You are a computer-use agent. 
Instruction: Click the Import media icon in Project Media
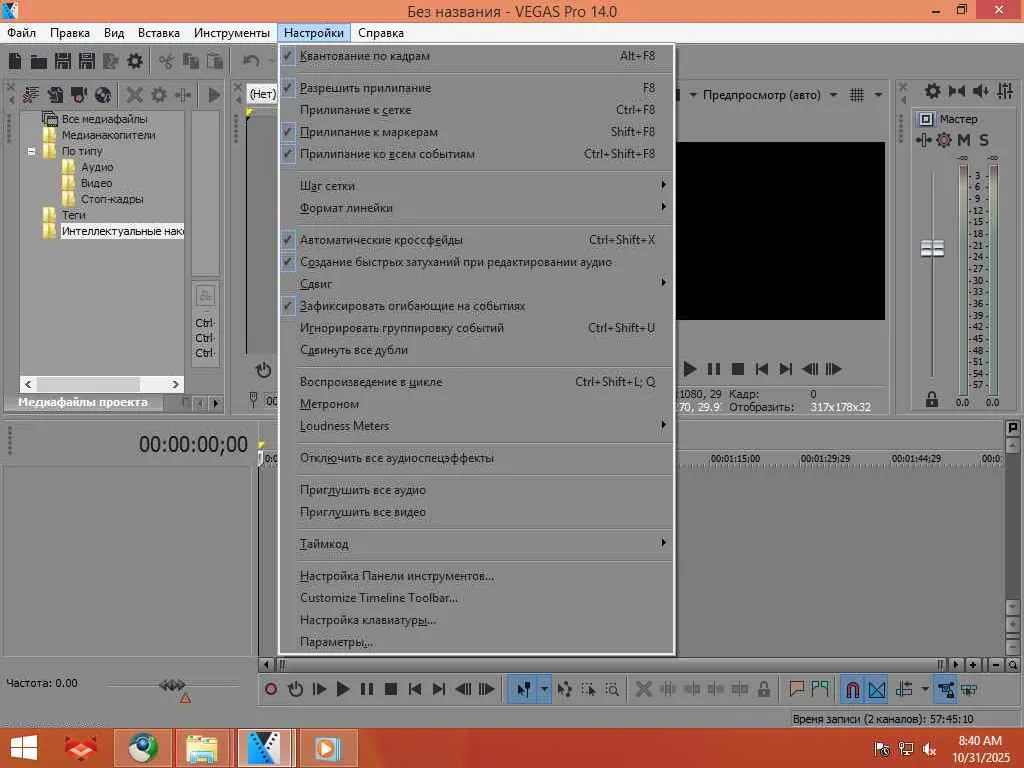tap(30, 95)
